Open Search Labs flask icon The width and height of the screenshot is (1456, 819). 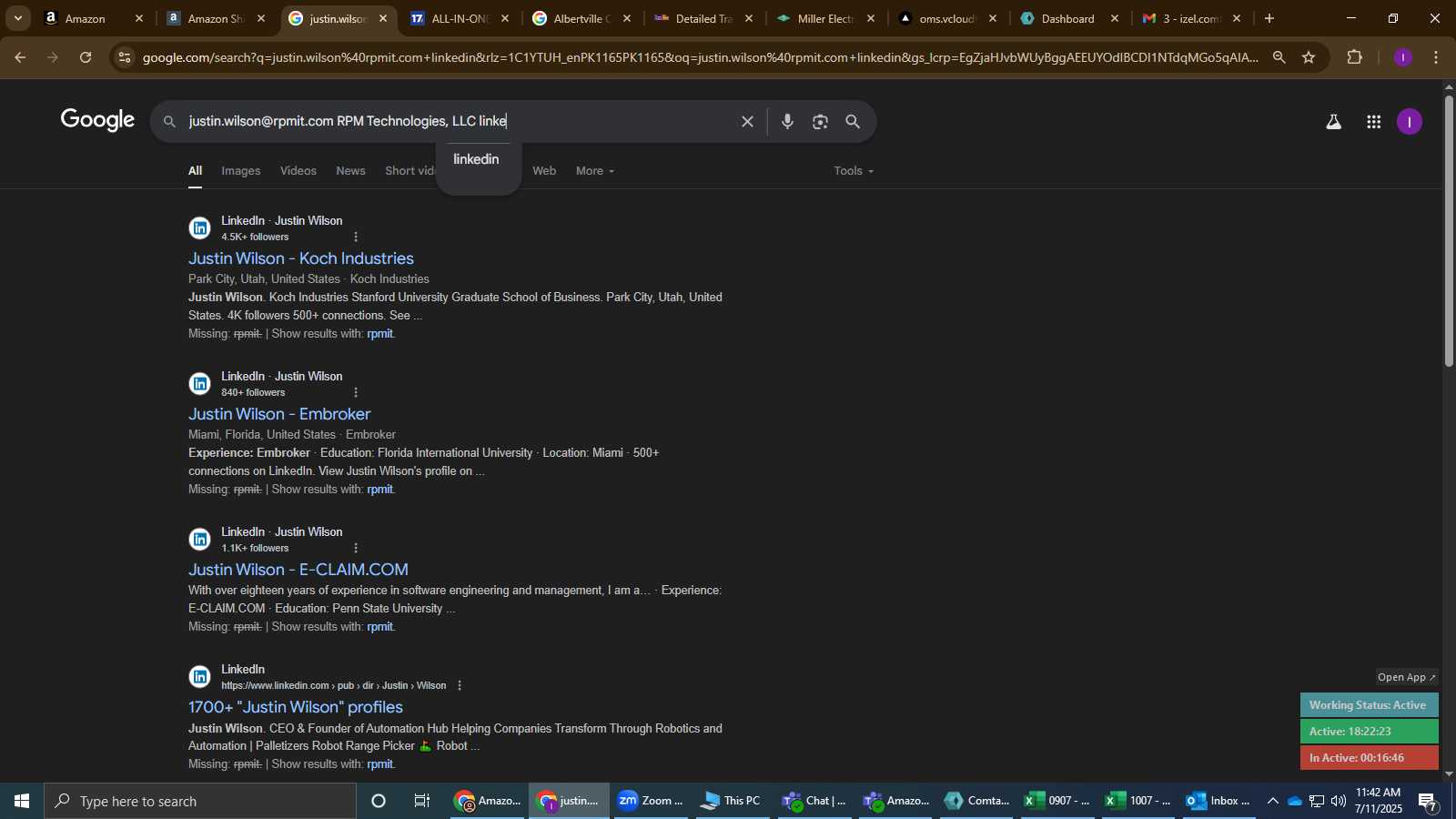pos(1333,121)
